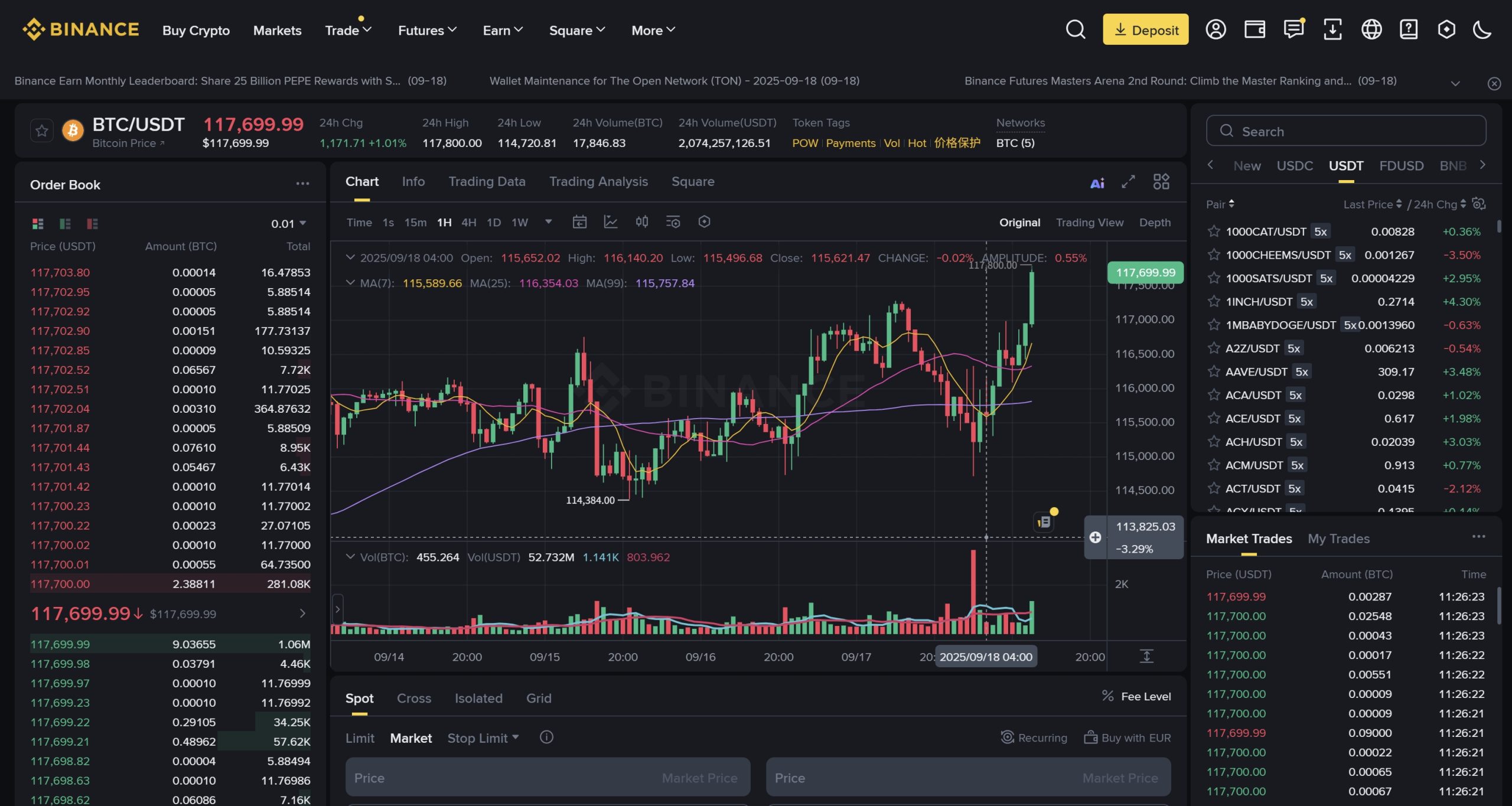Open the technical indicators line-chart icon
Image resolution: width=1512 pixels, height=806 pixels.
pos(611,222)
